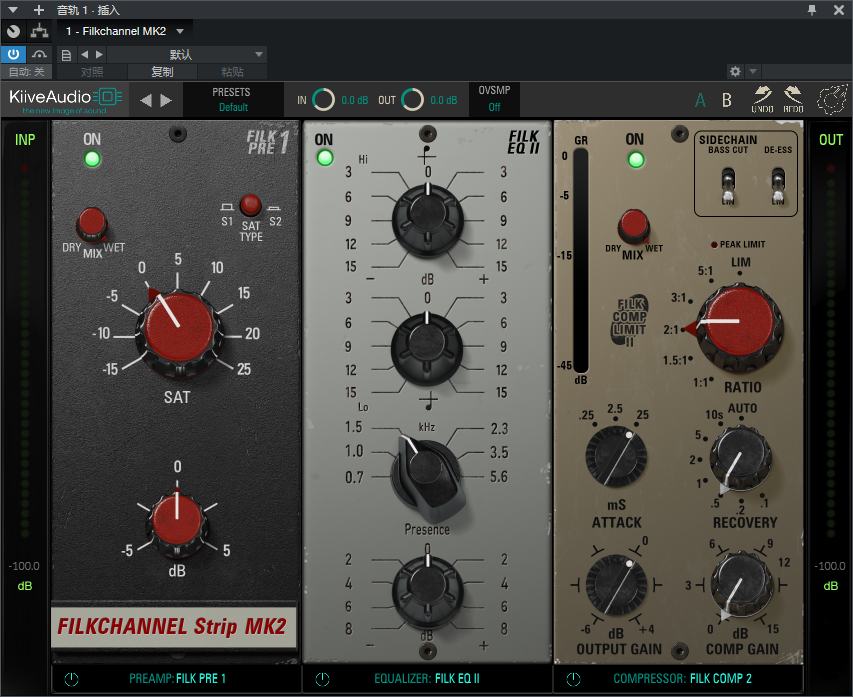Click host curved automation mode icon
Screen dimensions: 853x697
click(39, 54)
